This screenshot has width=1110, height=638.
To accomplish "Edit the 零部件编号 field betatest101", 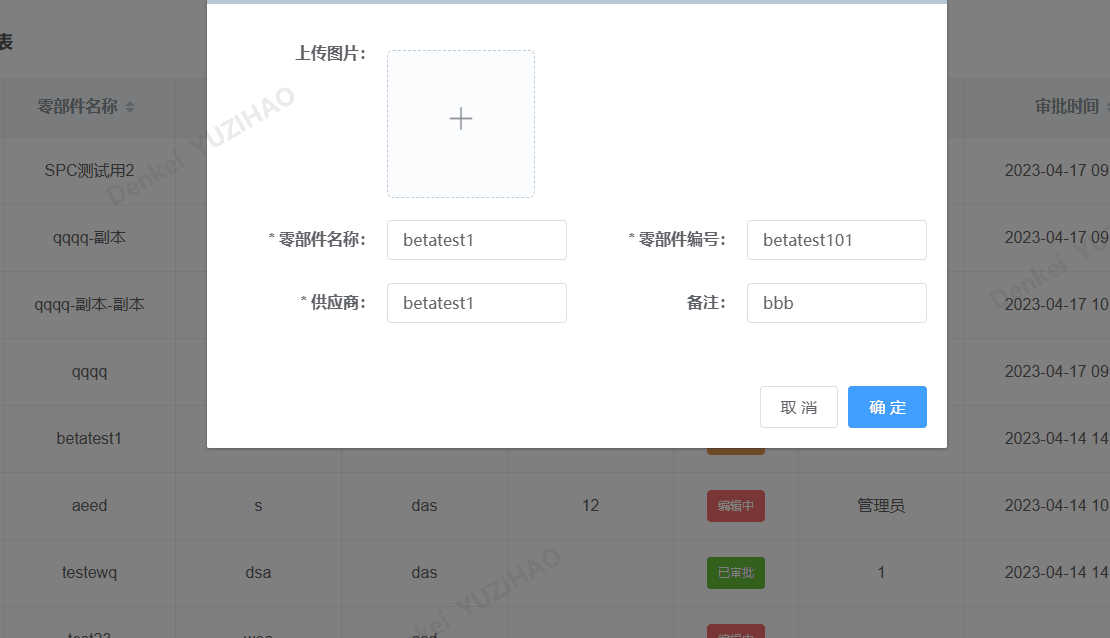I will pyautogui.click(x=837, y=240).
